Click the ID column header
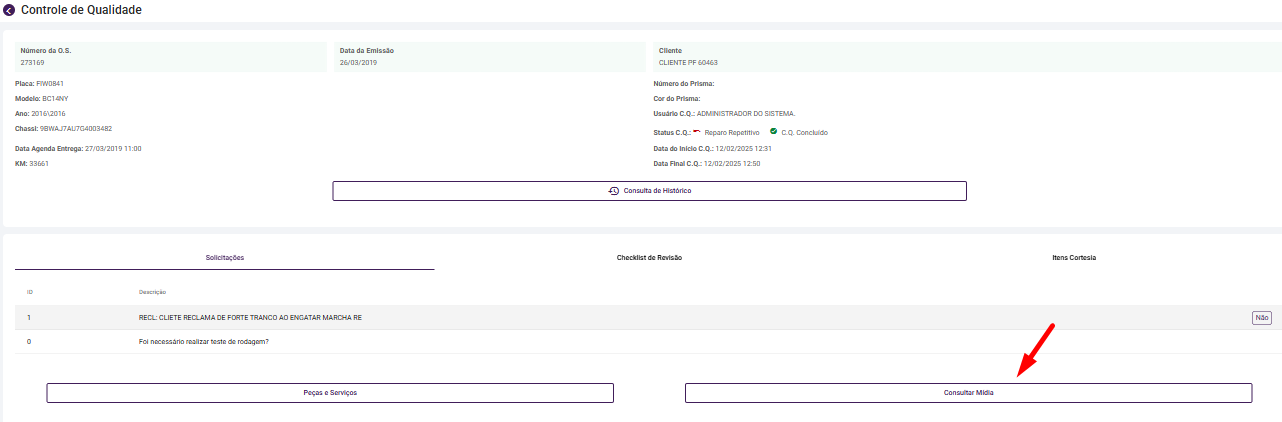1282x422 pixels. [30, 292]
